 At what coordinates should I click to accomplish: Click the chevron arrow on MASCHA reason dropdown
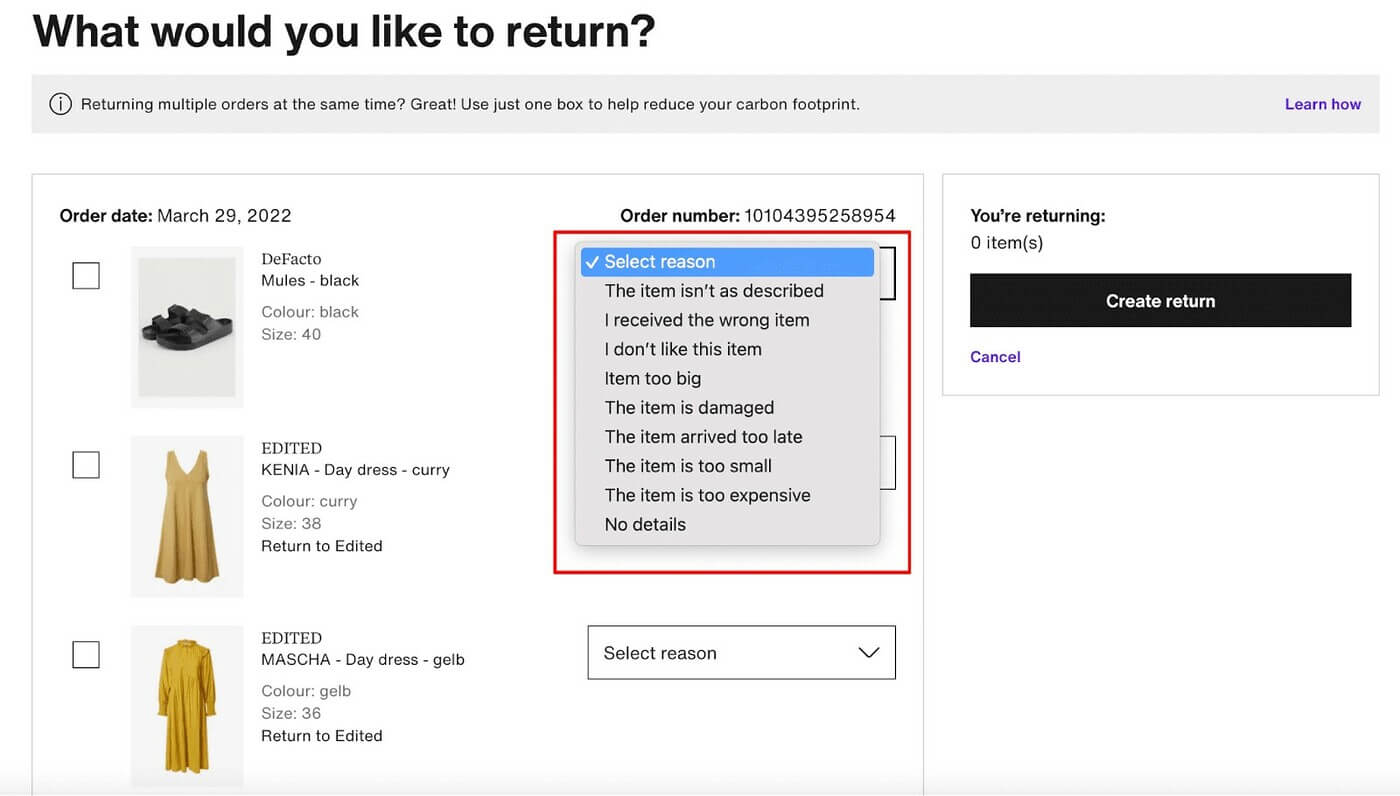coord(869,653)
